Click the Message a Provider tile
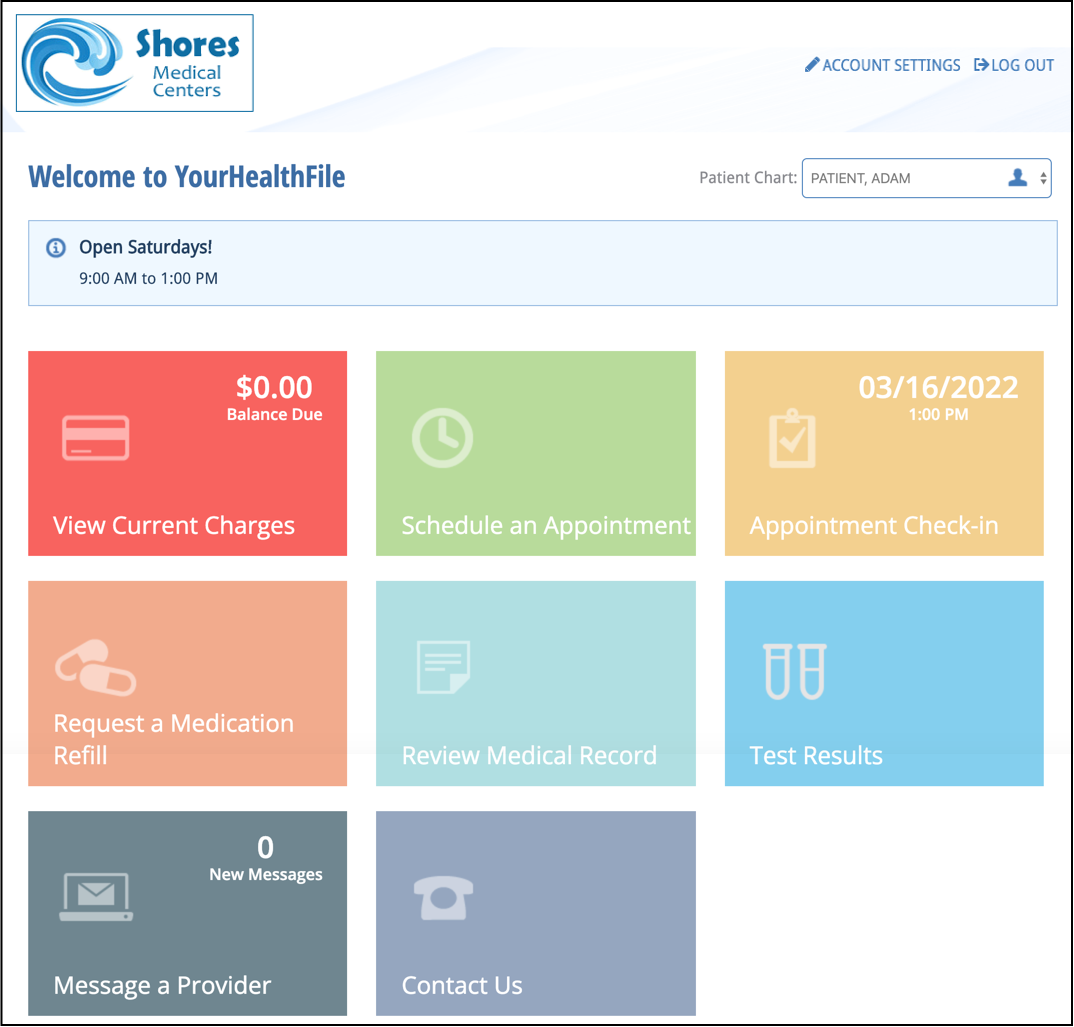1074x1027 pixels. [187, 913]
